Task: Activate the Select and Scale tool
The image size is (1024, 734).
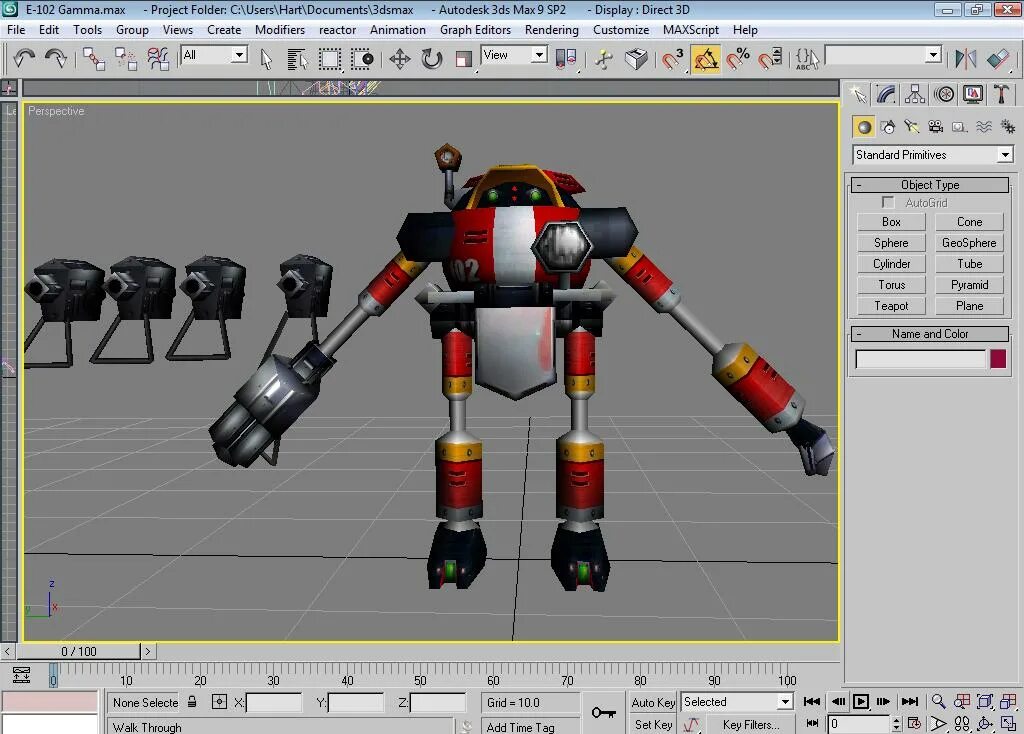Action: 463,59
